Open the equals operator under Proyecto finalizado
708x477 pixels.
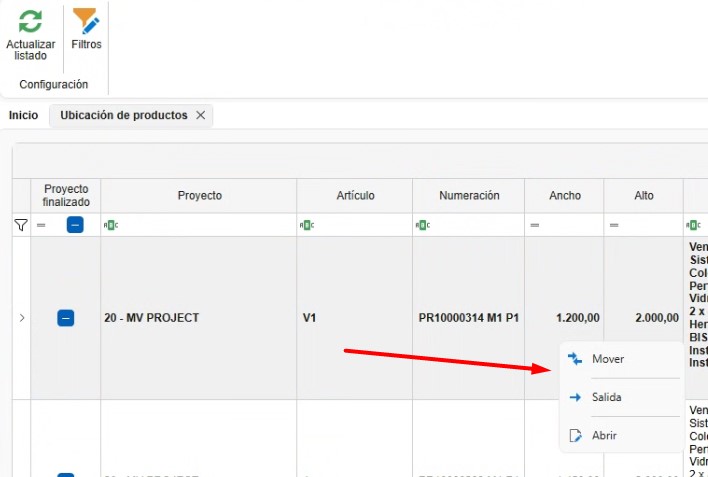coord(41,225)
